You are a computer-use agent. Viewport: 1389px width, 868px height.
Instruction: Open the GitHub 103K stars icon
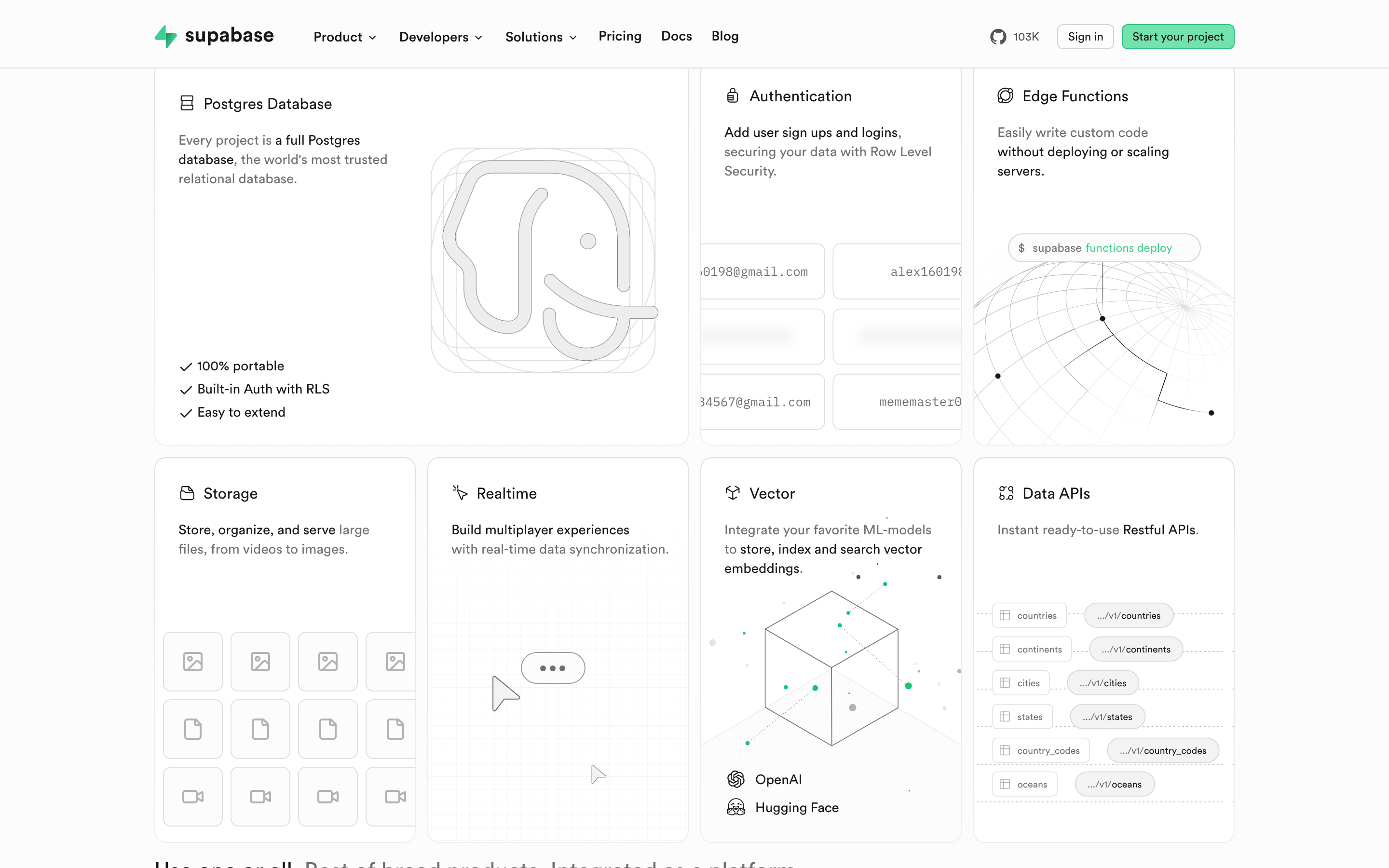click(998, 37)
